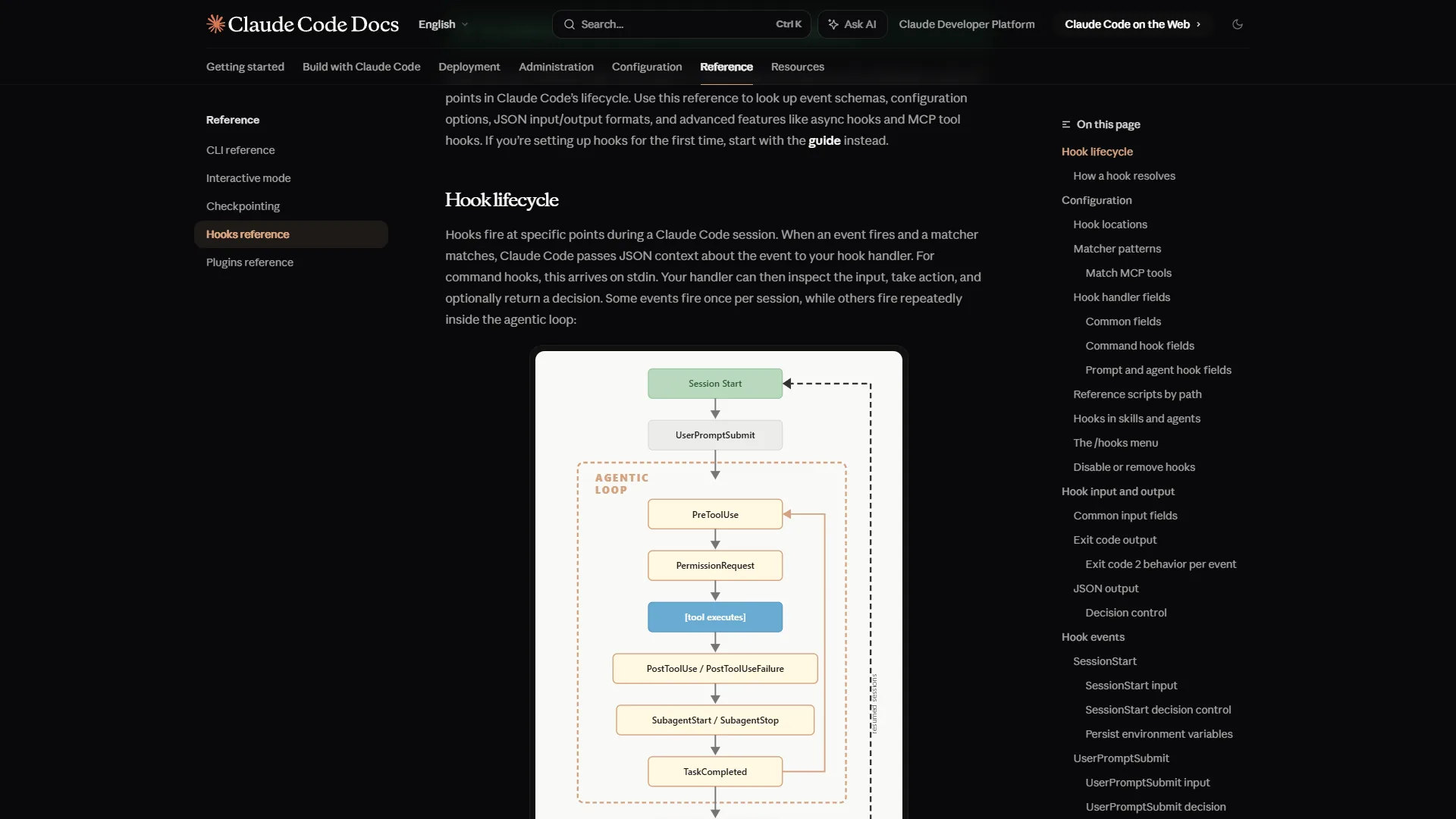
Task: Open Claude Code on the Web button
Action: click(x=1132, y=24)
